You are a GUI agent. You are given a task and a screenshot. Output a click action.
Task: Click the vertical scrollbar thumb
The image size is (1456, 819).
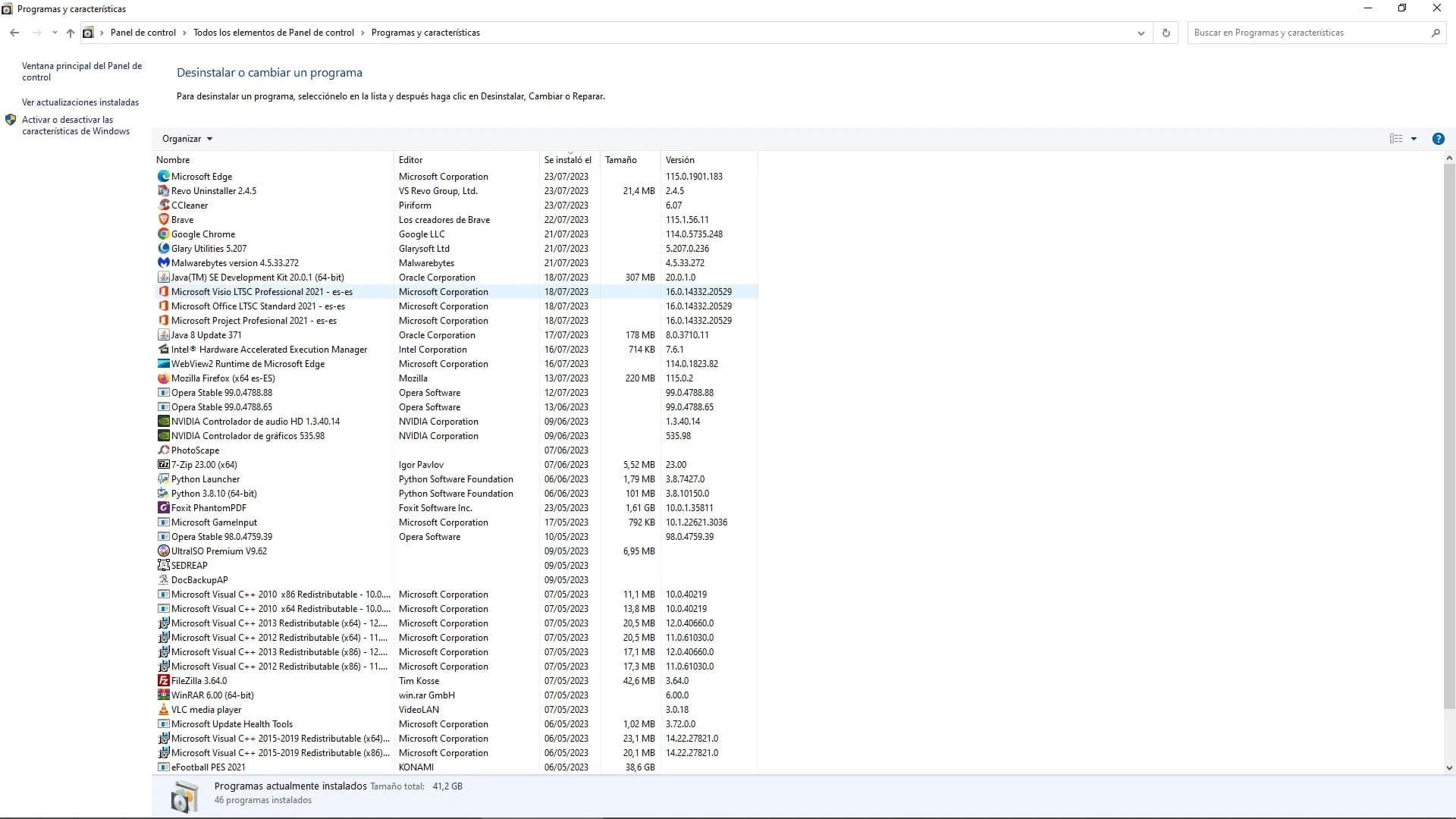click(x=1449, y=436)
